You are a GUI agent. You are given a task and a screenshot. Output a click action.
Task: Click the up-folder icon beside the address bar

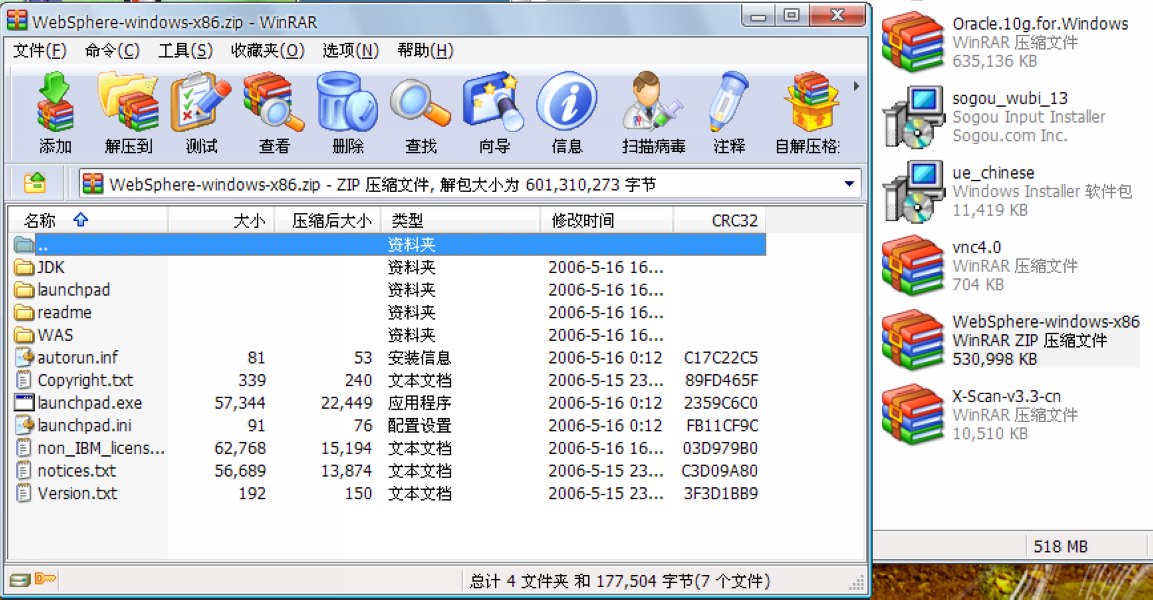click(x=36, y=182)
